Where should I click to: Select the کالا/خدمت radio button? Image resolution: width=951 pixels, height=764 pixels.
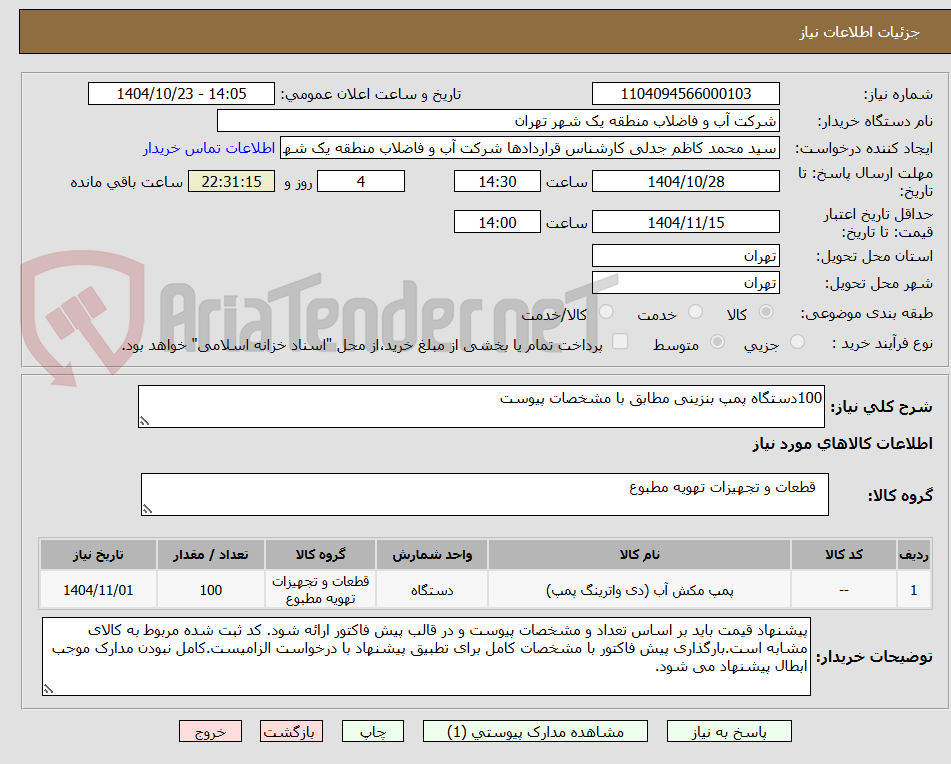(x=606, y=311)
